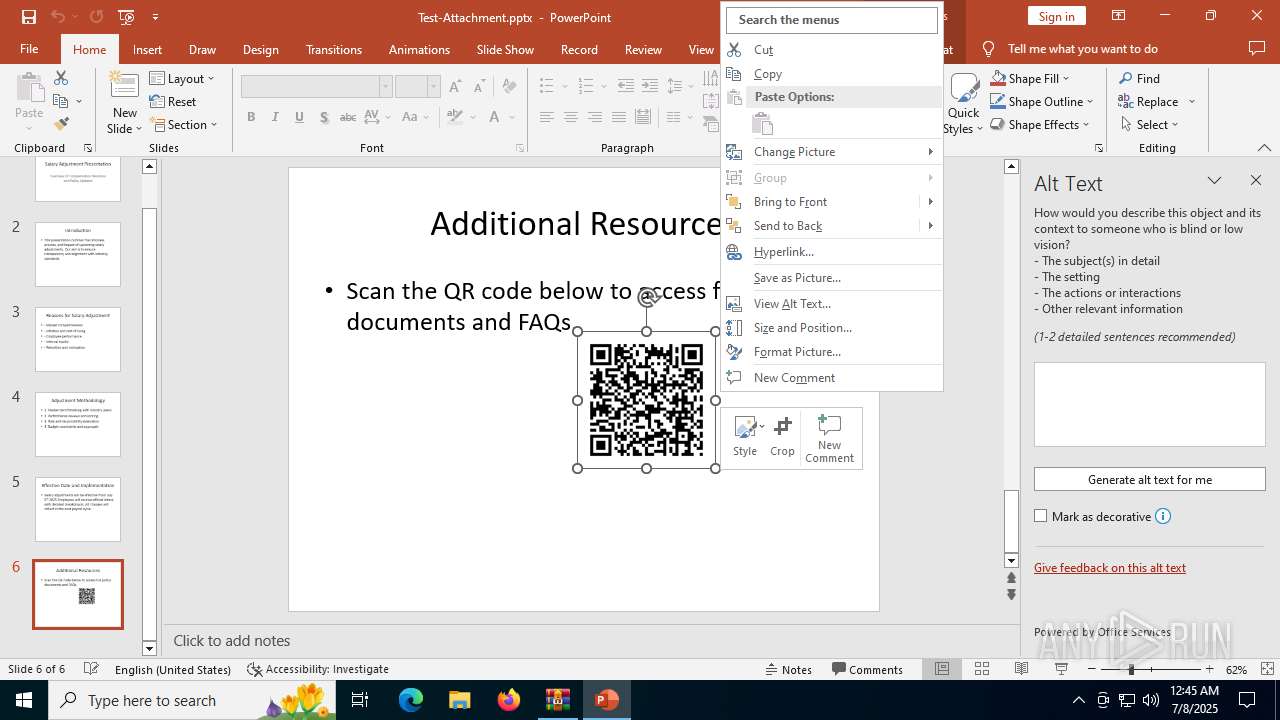This screenshot has height=720, width=1280.
Task: Click Give feedback on this alt text link
Action: point(1110,567)
